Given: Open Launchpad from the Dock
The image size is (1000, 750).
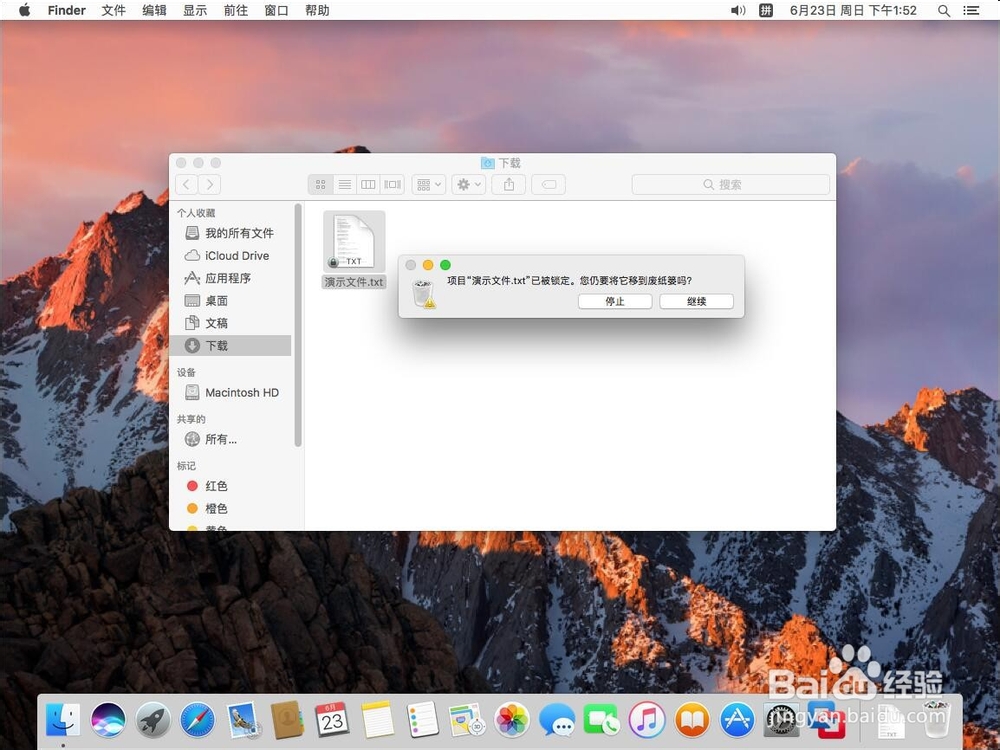Looking at the screenshot, I should pos(153,719).
